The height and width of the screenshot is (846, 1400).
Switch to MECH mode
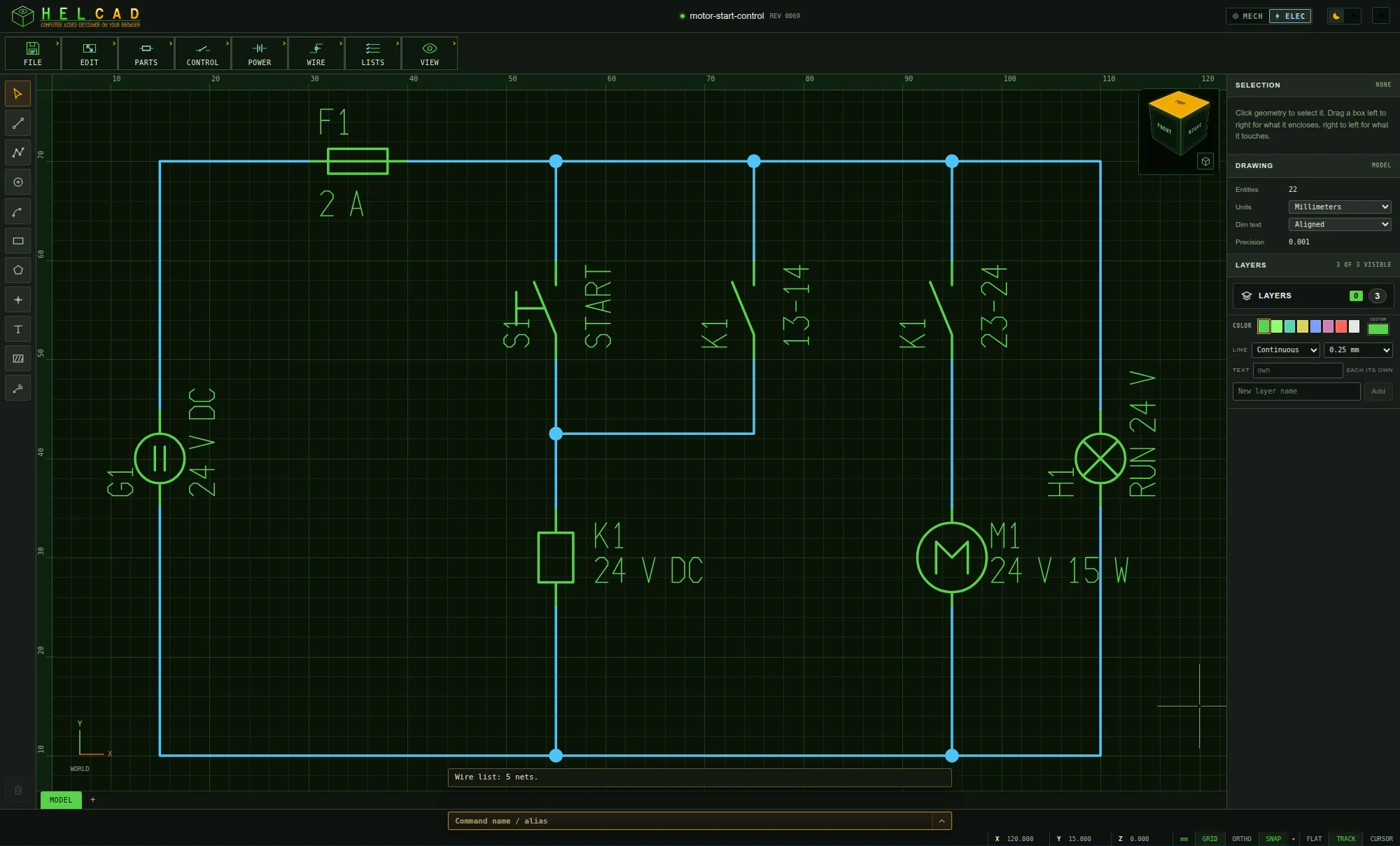tap(1247, 16)
